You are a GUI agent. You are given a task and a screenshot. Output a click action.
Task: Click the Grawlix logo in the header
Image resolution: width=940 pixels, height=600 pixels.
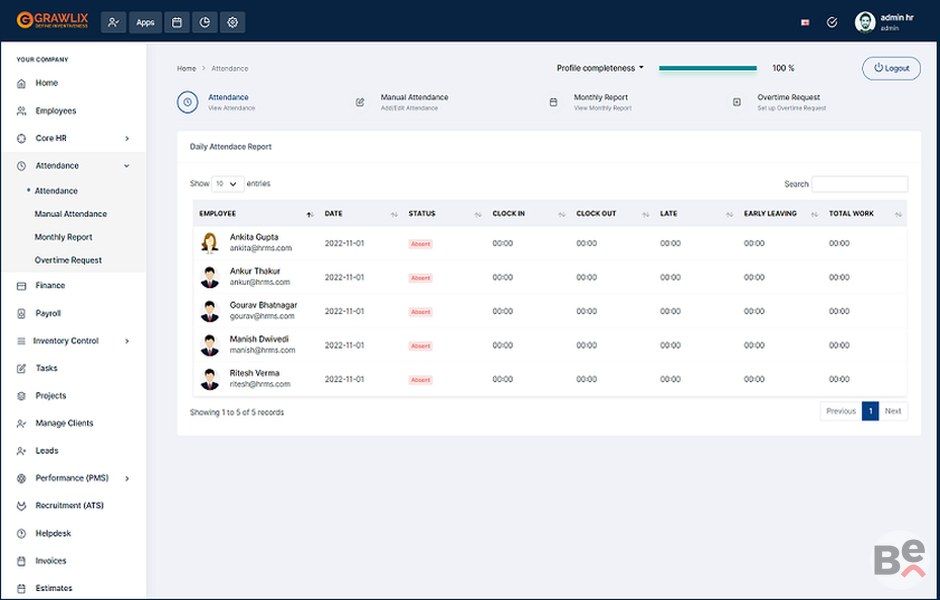click(52, 20)
